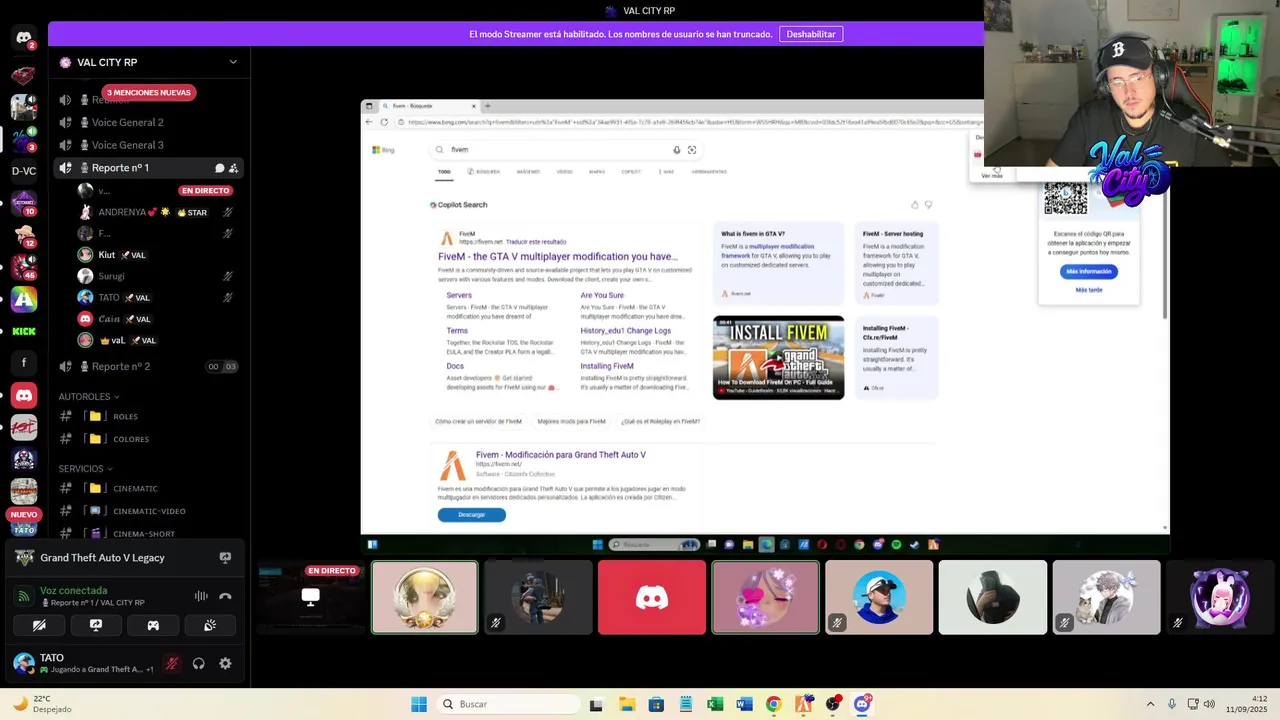Image resolution: width=1280 pixels, height=720 pixels.
Task: Click Más tarde link in shared popup
Action: click(x=1089, y=290)
